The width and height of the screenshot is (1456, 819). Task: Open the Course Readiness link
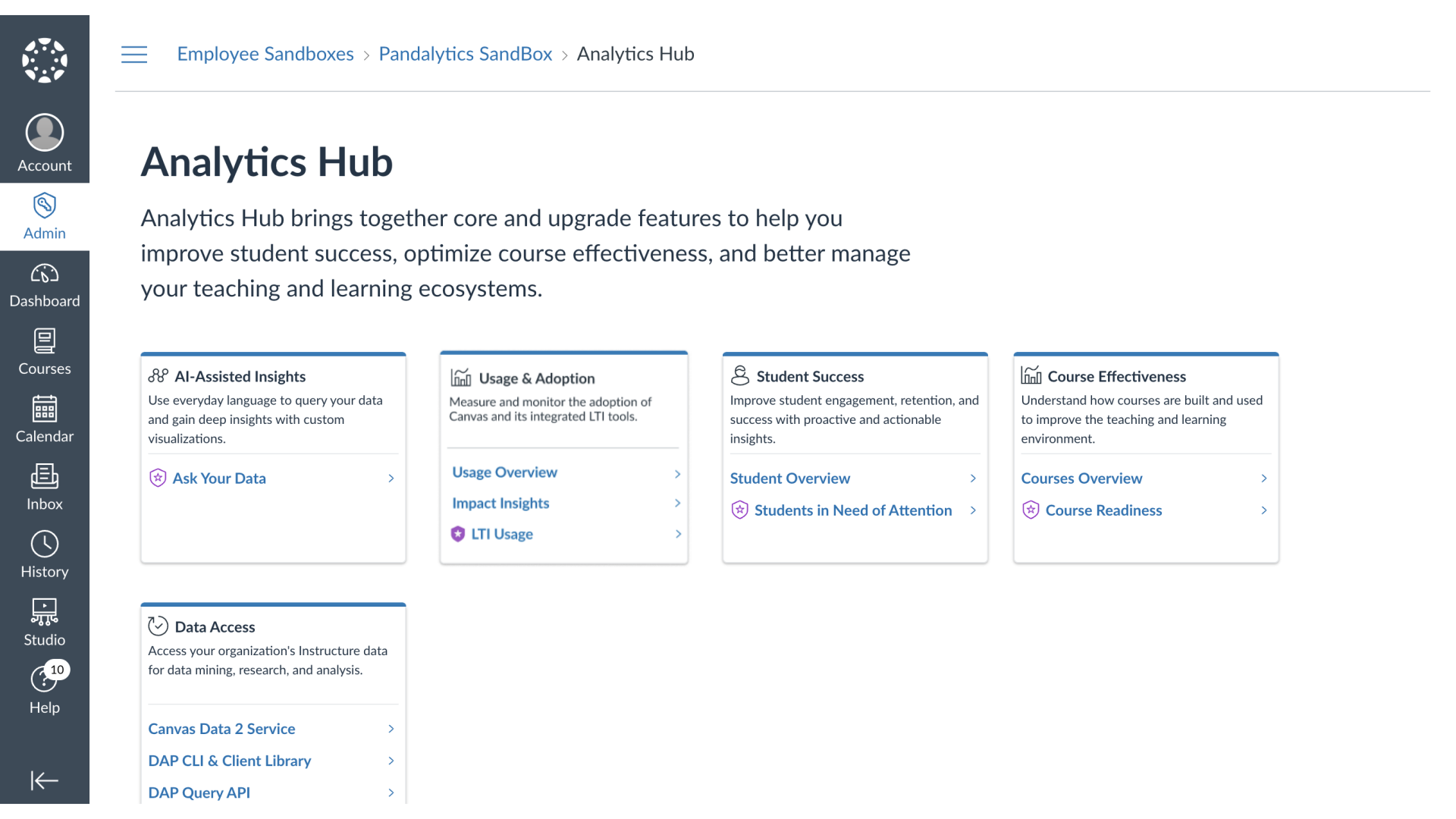pos(1103,510)
